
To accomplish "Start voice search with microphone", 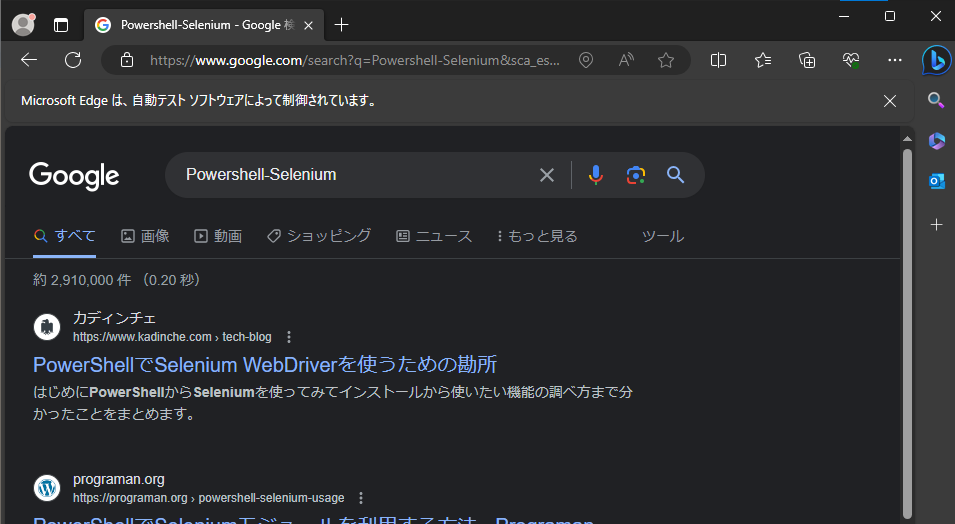I will pos(596,175).
